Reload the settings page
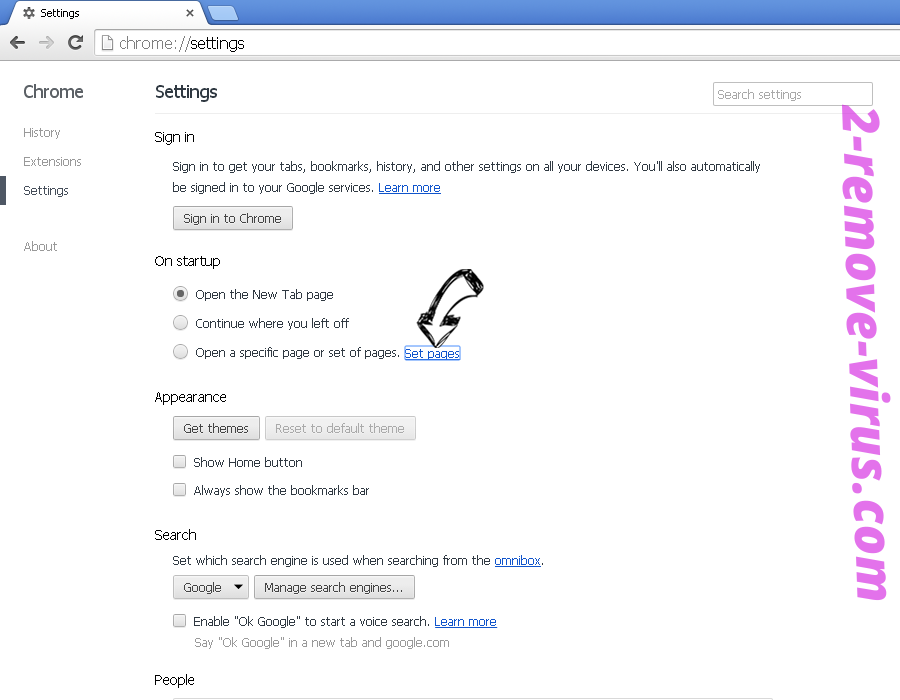This screenshot has height=700, width=900. click(75, 42)
